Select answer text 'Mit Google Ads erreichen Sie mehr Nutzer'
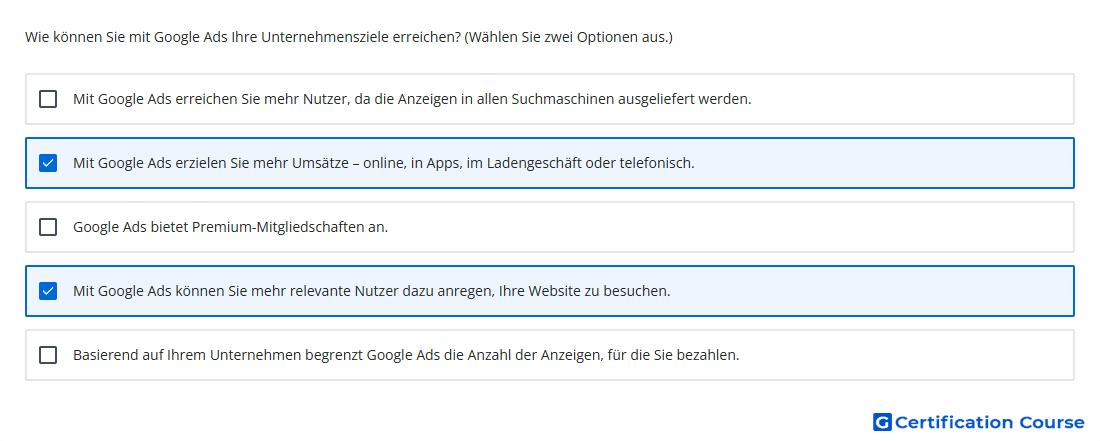 pyautogui.click(x=210, y=100)
